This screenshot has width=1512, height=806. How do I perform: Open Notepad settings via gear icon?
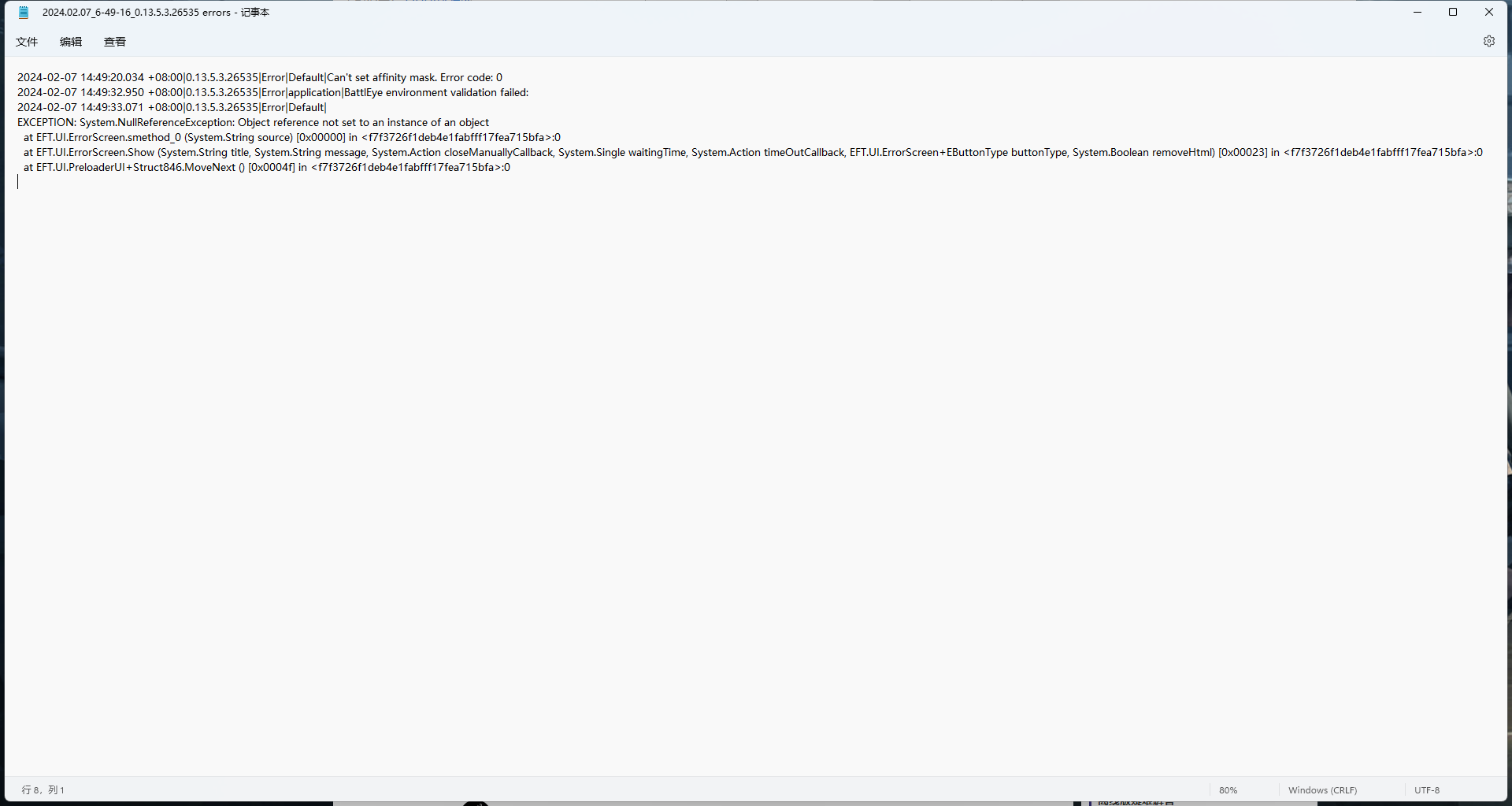(1488, 41)
